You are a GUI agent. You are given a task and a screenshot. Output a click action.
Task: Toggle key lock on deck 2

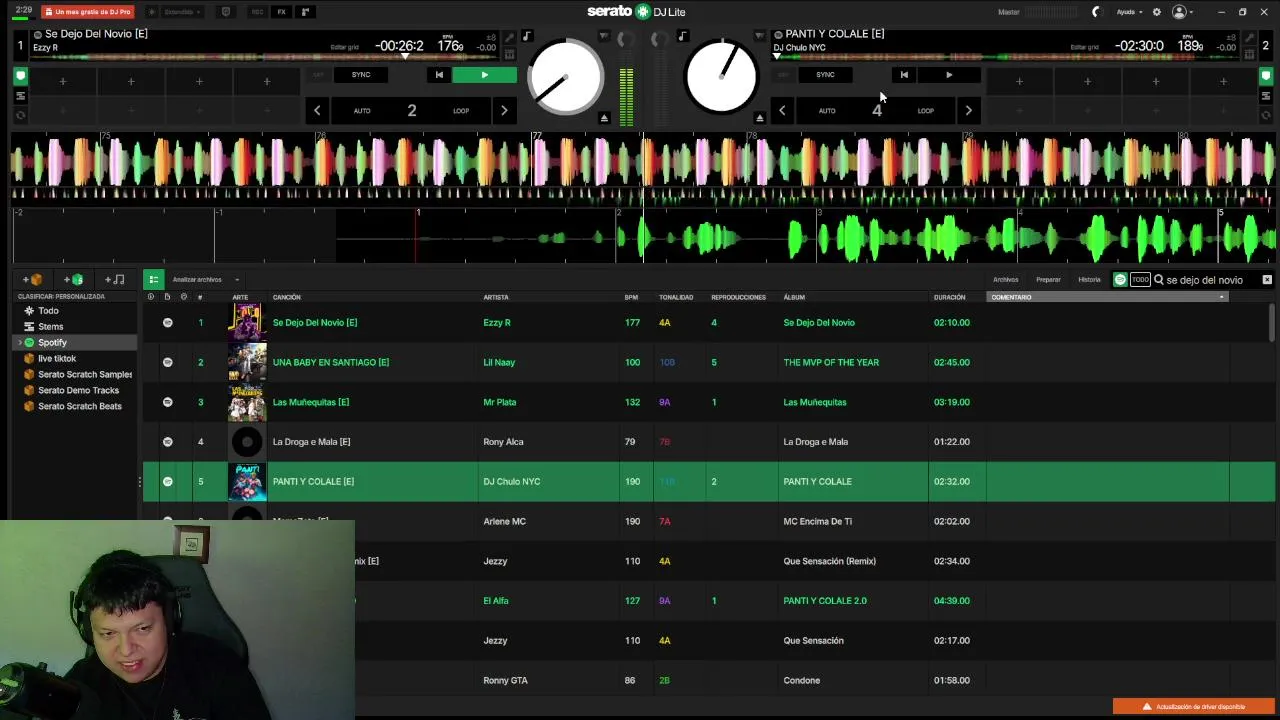tap(683, 37)
